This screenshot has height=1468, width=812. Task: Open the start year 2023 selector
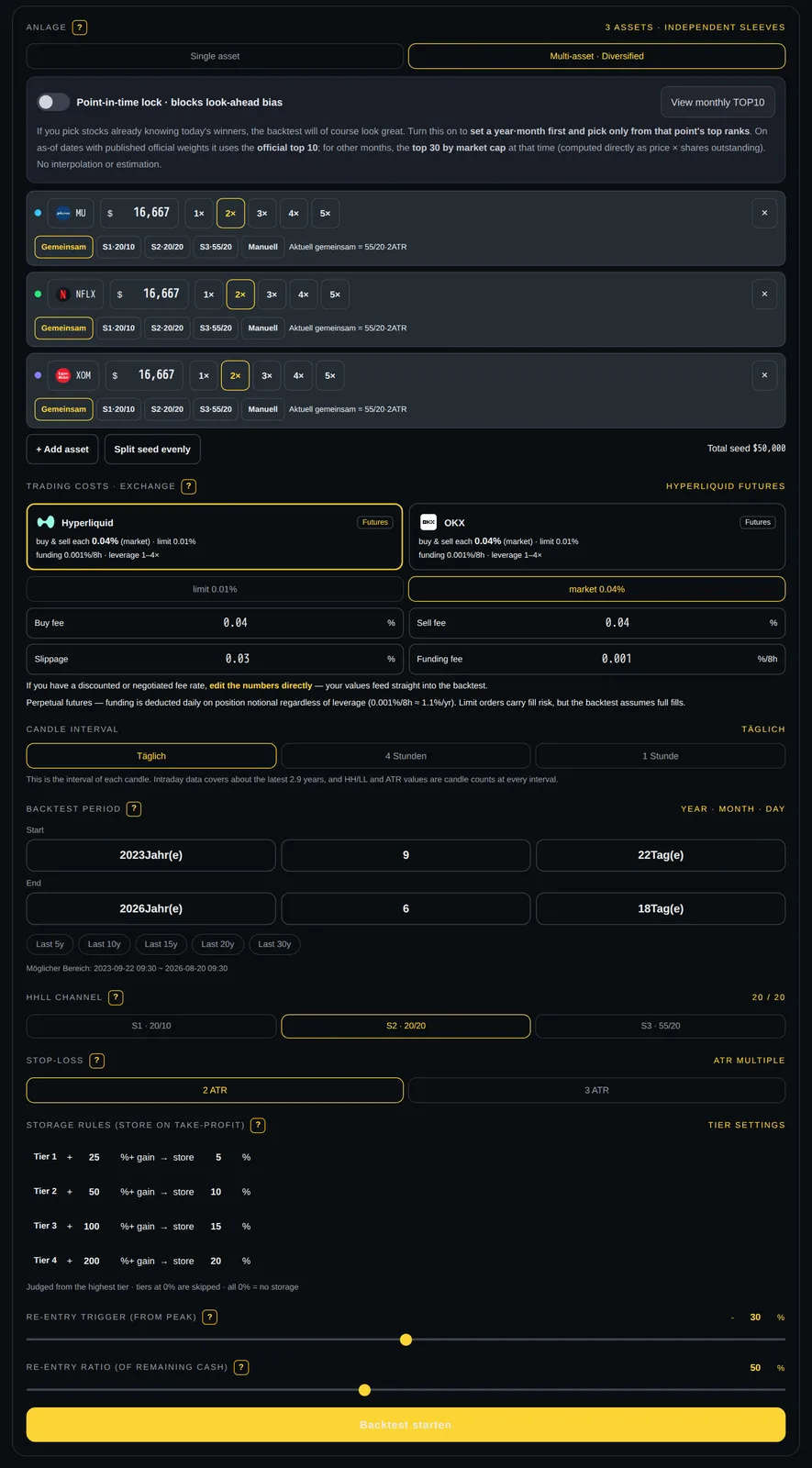point(151,855)
